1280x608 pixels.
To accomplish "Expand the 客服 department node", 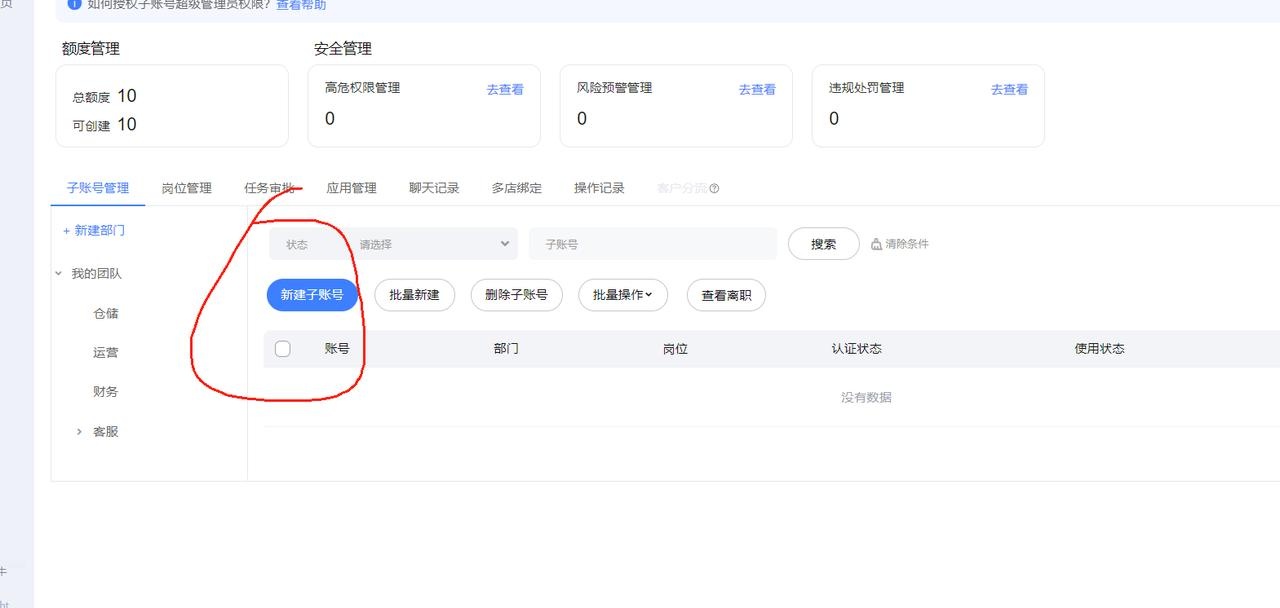I will [x=79, y=432].
